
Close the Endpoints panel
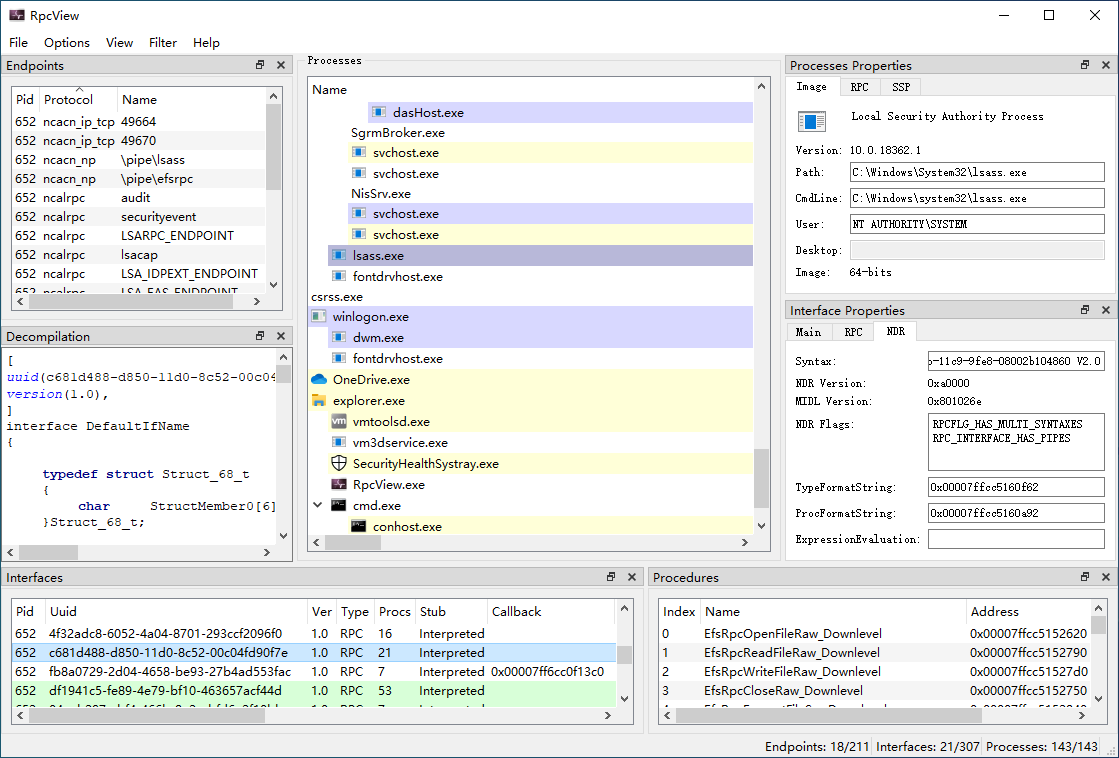tap(281, 65)
